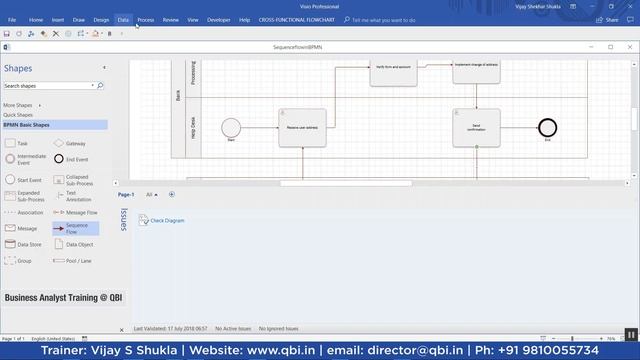The width and height of the screenshot is (640, 360).
Task: Select the Data Object shape
Action: (x=74, y=244)
